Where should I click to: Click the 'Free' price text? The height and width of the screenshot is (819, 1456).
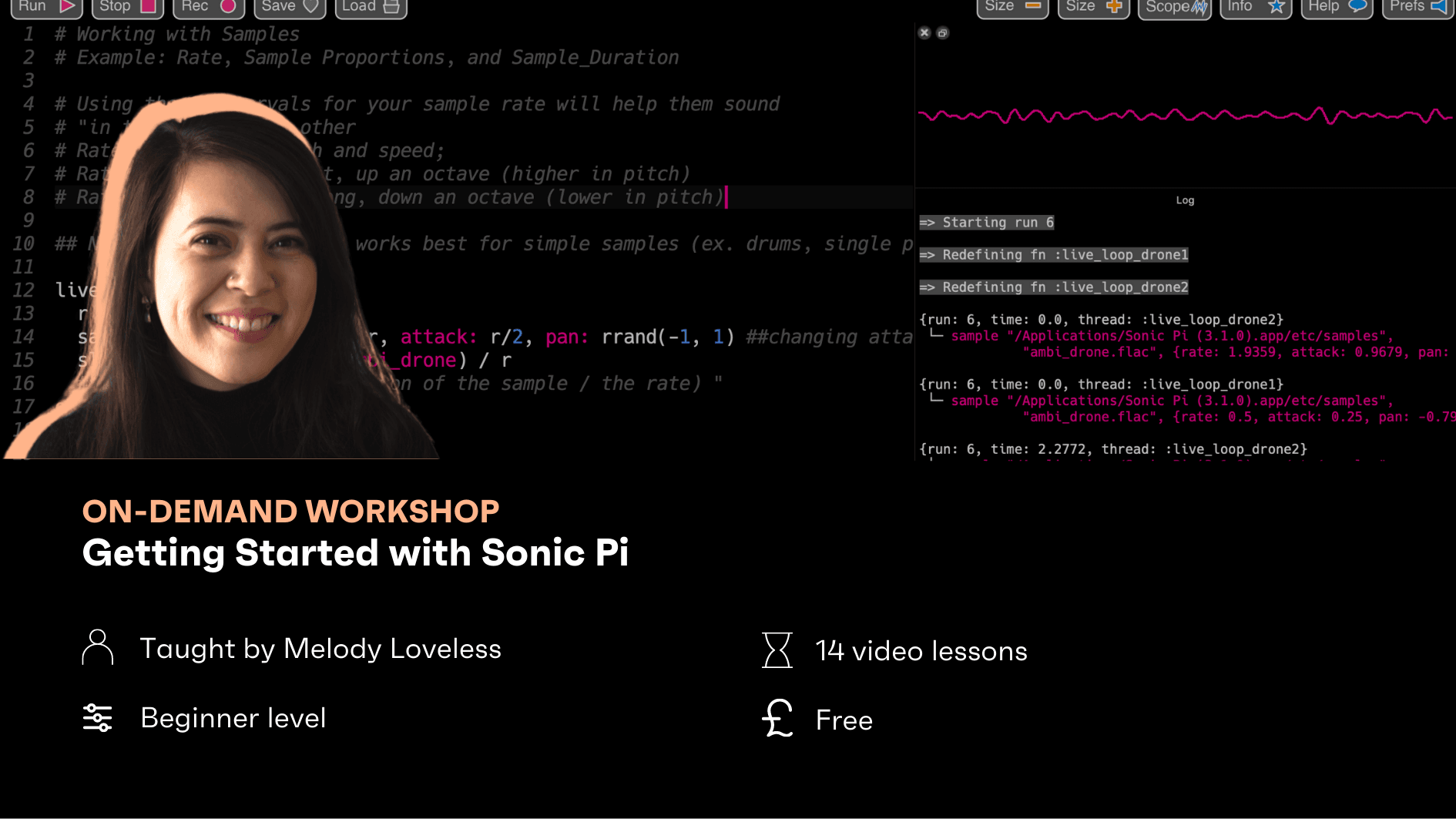844,720
